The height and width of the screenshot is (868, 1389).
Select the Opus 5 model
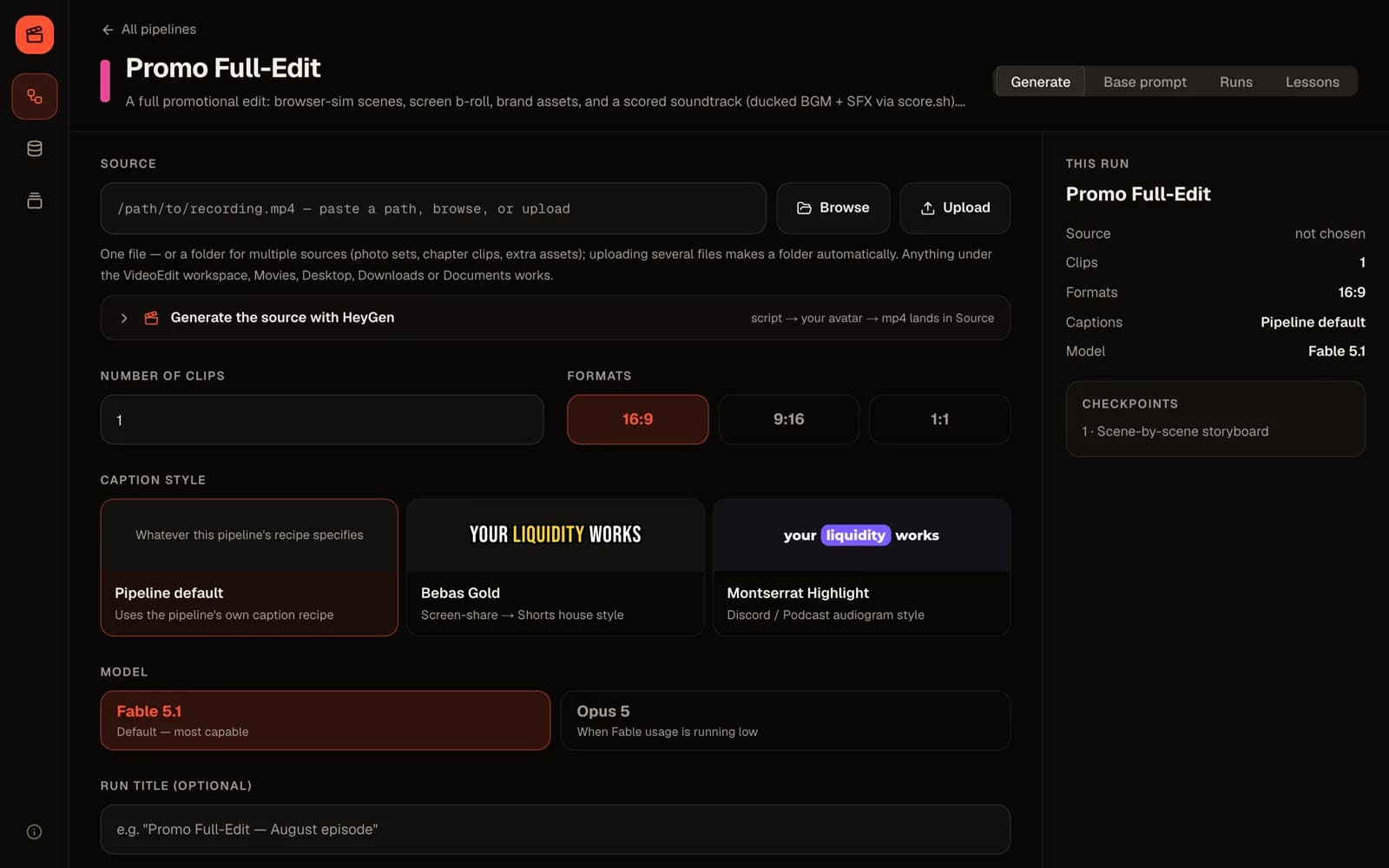point(785,720)
